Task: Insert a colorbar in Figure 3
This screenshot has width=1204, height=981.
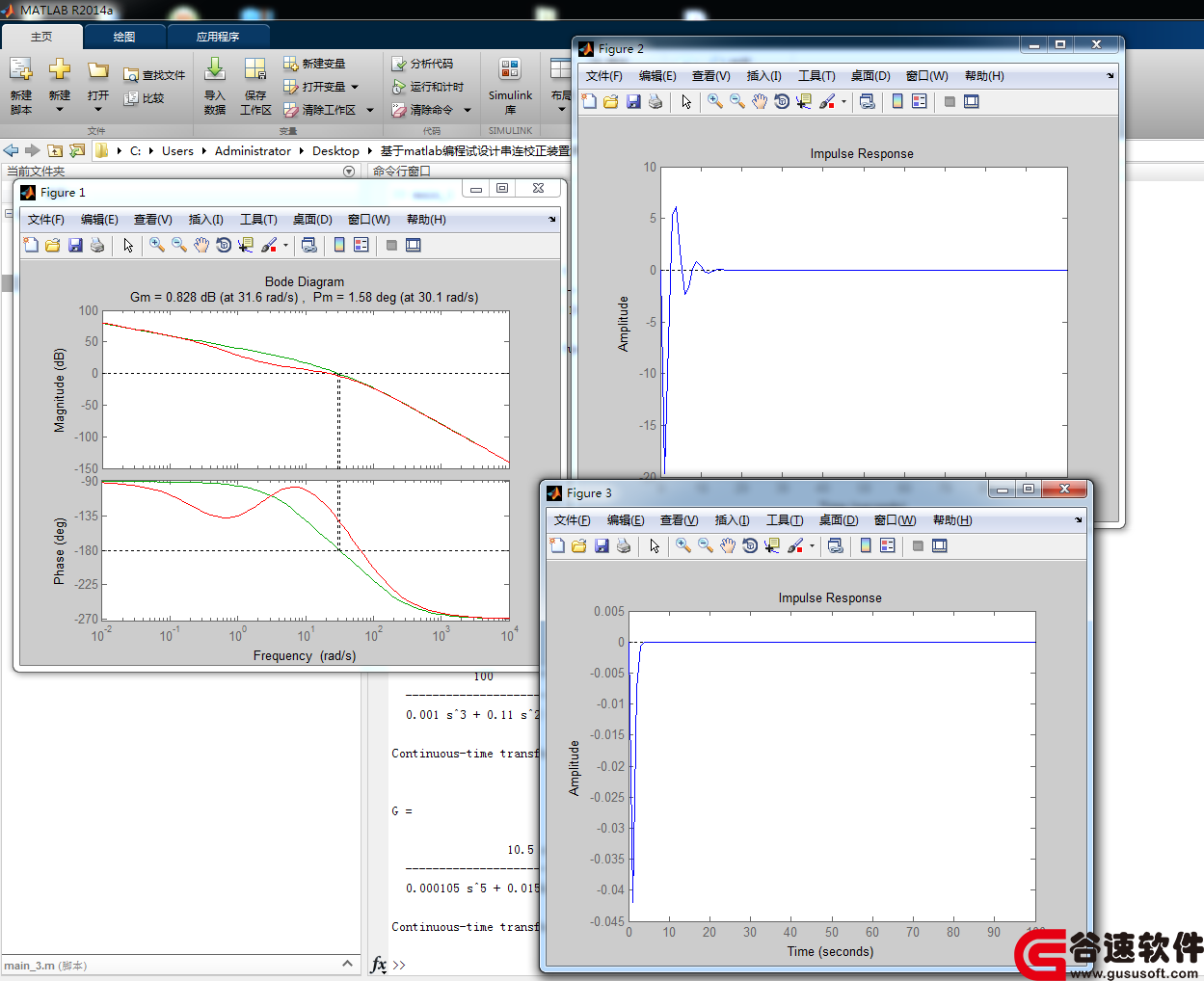Action: (866, 545)
